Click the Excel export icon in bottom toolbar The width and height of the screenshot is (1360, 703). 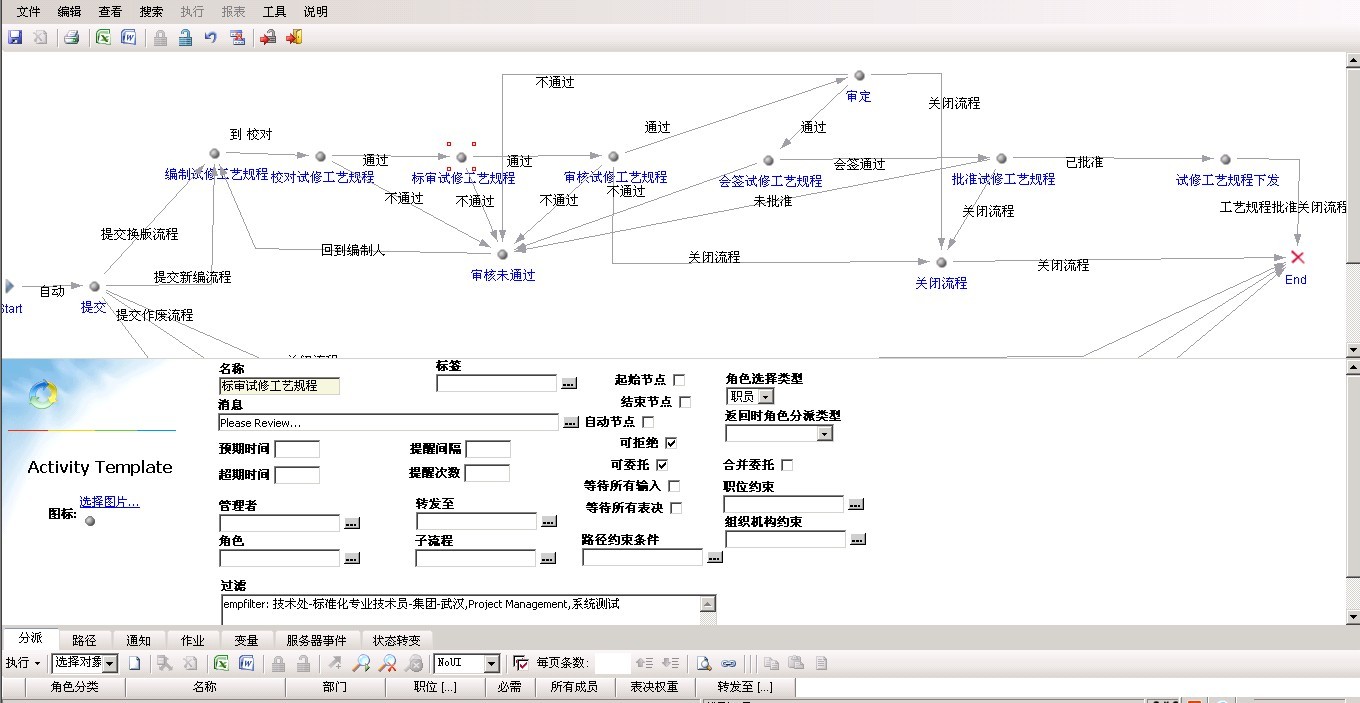tap(222, 663)
